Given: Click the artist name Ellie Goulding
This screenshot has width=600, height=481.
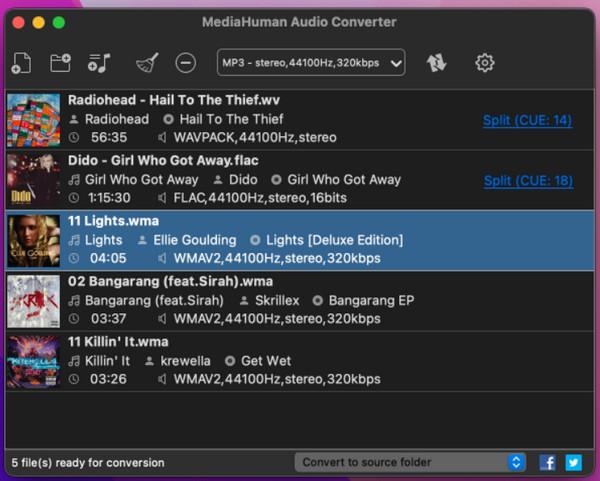Looking at the screenshot, I should 195,240.
